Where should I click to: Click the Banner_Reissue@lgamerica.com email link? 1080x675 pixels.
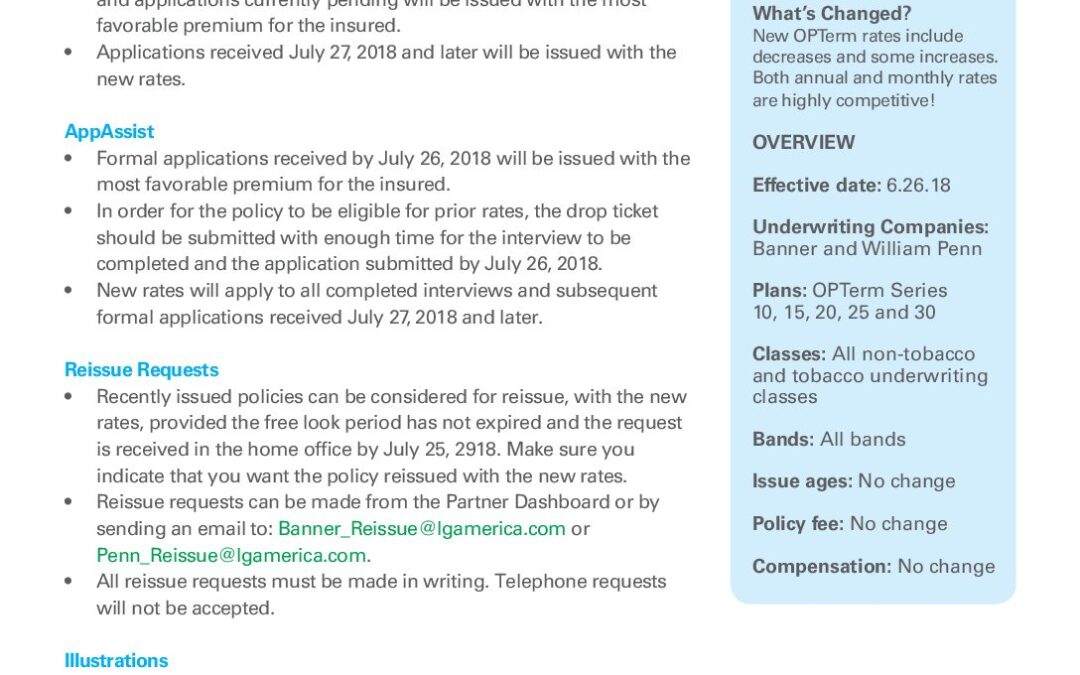(421, 528)
